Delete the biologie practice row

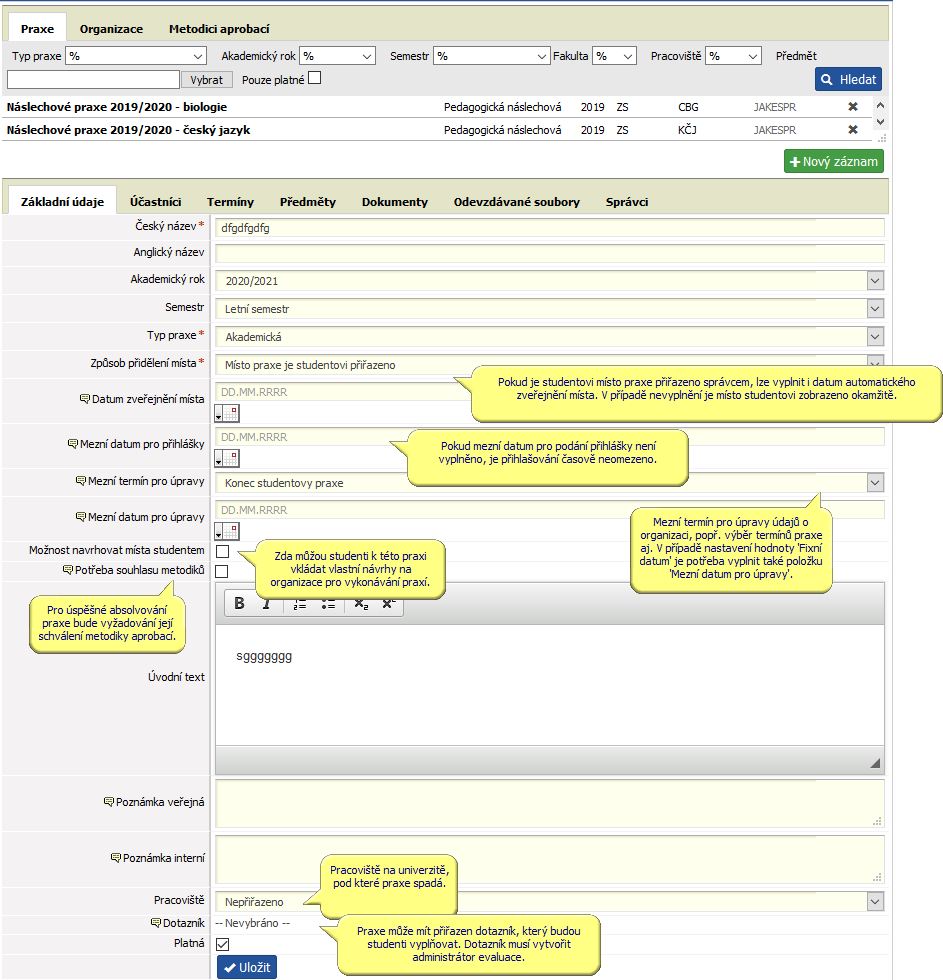click(852, 107)
